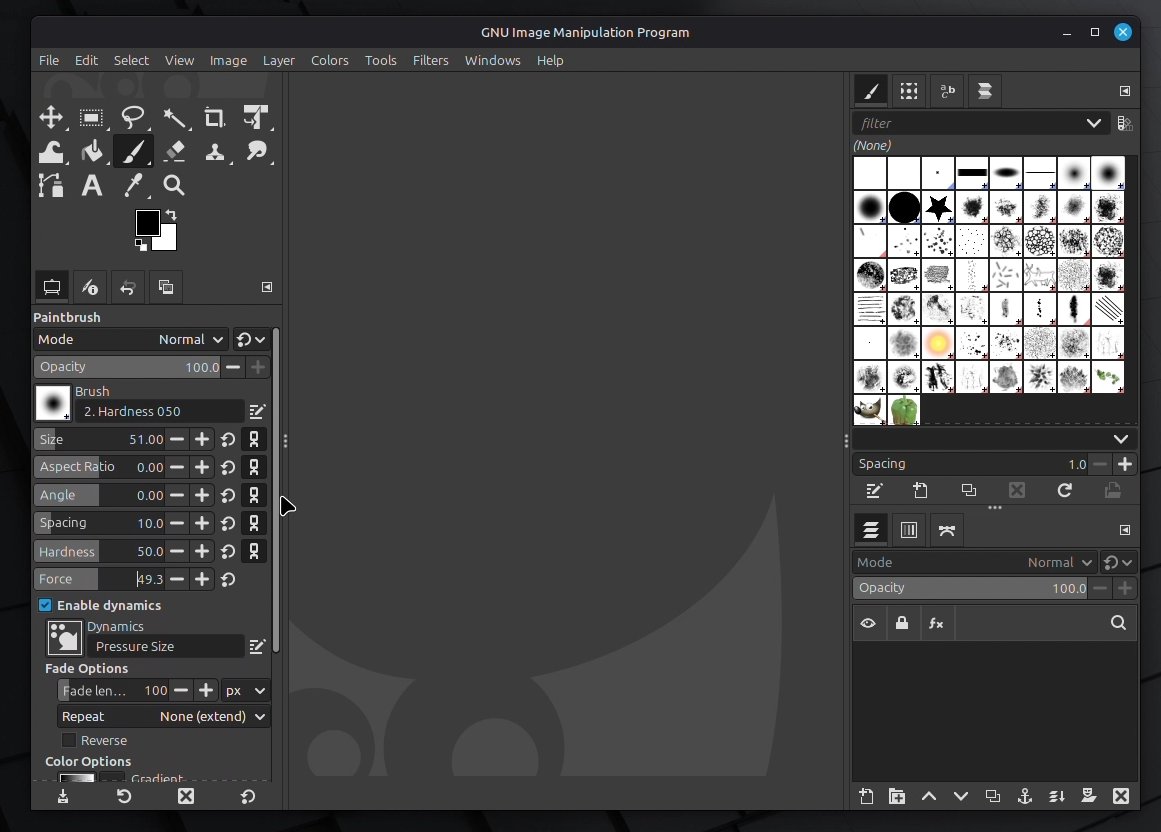
Task: Pick the Free Select lasso tool
Action: (133, 118)
